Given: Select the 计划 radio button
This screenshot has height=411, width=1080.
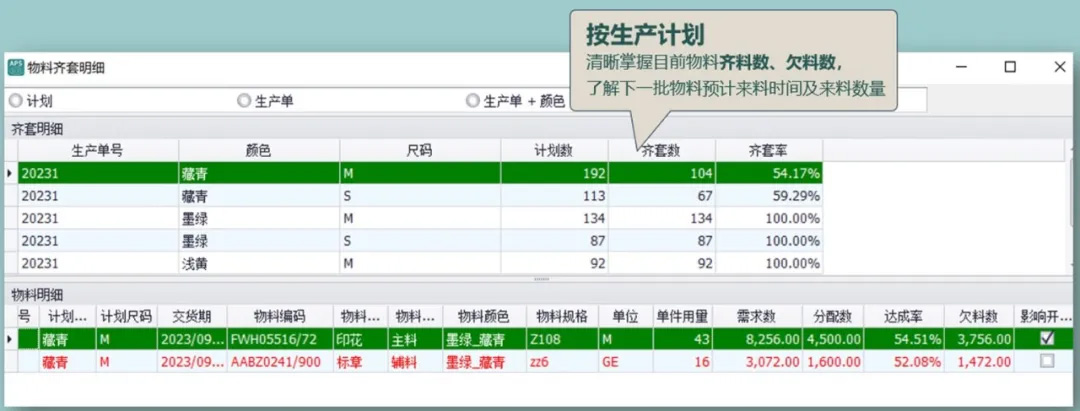Looking at the screenshot, I should click(x=16, y=101).
